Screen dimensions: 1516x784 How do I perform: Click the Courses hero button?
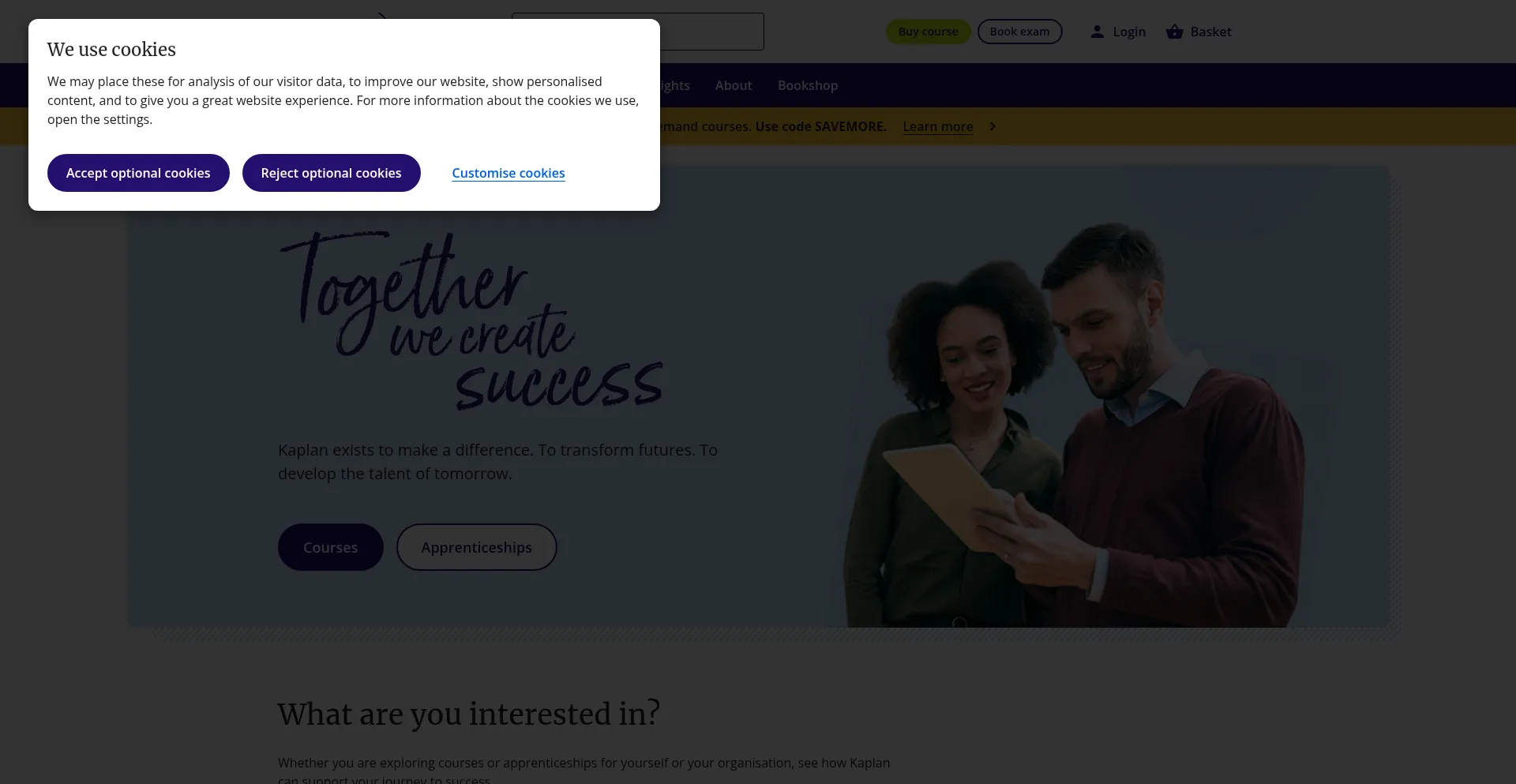coord(330,547)
